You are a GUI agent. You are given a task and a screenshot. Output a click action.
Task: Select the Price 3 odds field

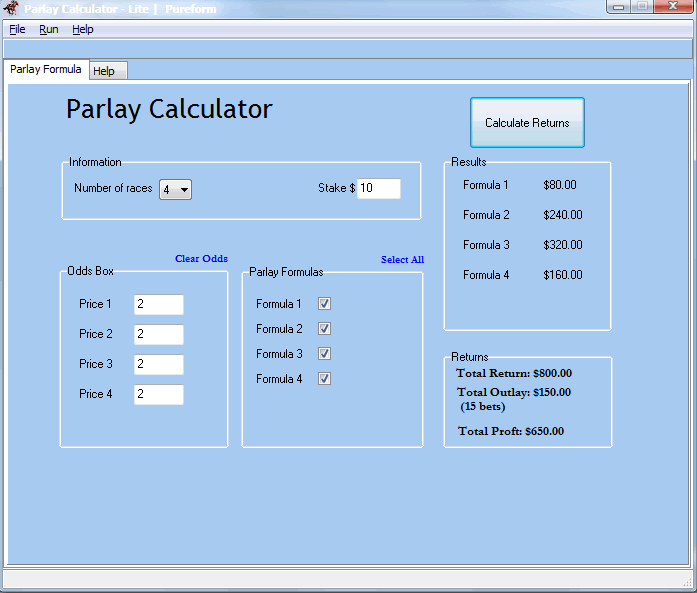[x=158, y=364]
